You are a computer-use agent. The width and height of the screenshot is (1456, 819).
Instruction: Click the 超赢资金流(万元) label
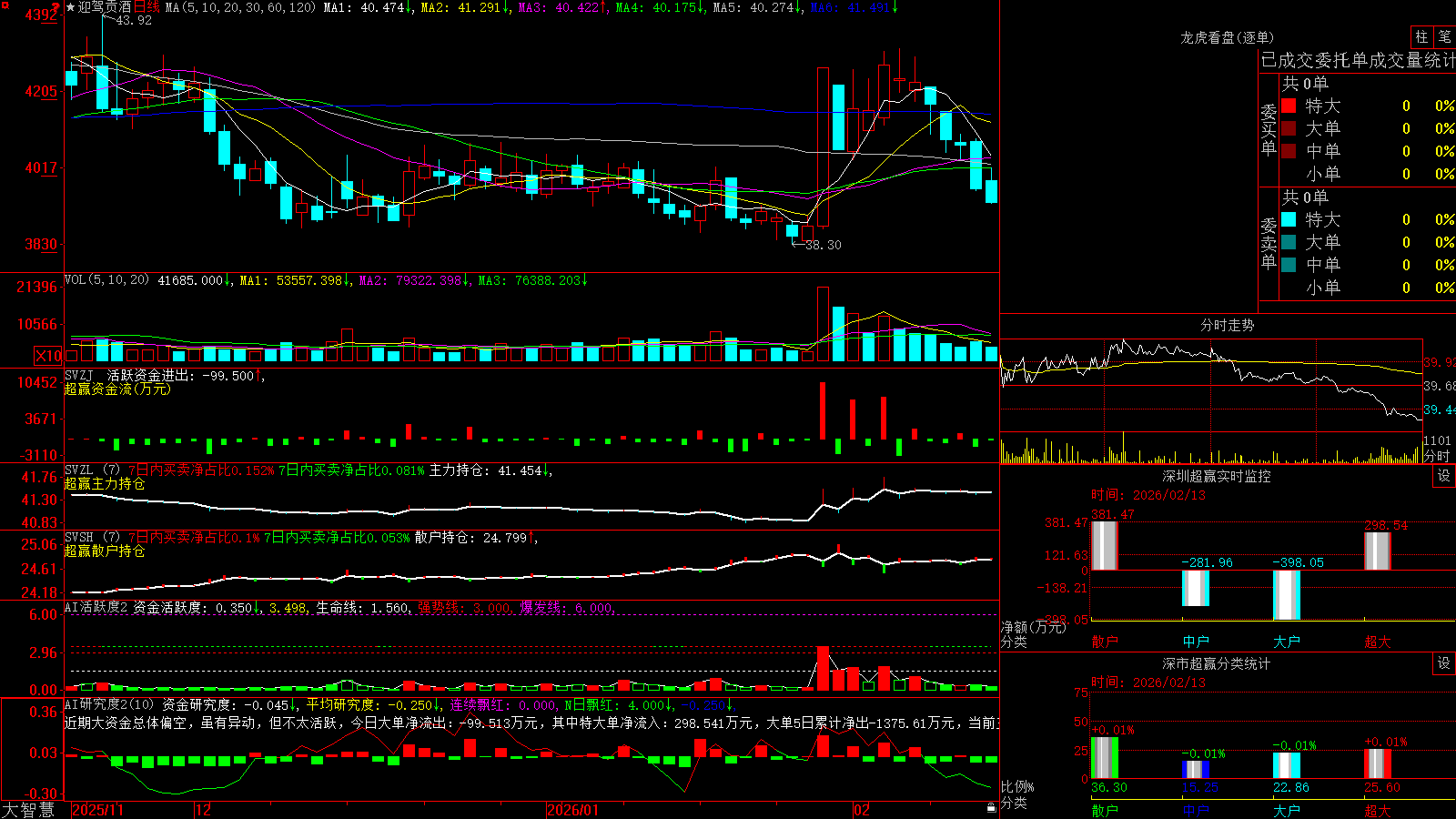[x=117, y=389]
